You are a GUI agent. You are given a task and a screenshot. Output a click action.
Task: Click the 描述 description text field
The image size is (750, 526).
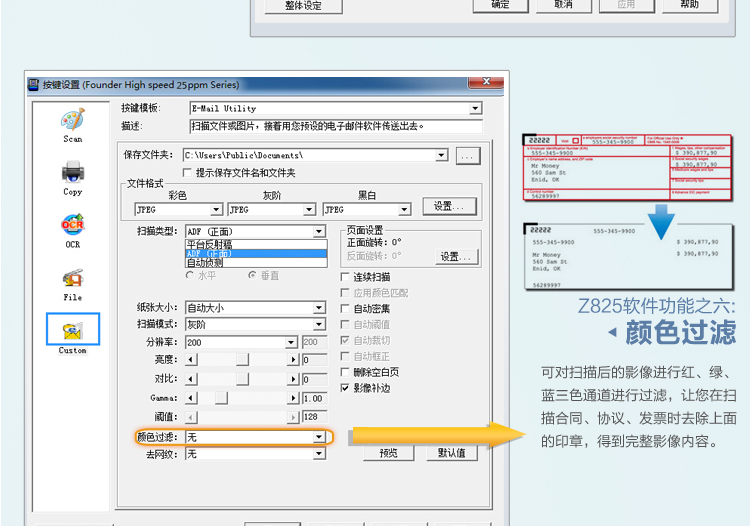(x=335, y=126)
